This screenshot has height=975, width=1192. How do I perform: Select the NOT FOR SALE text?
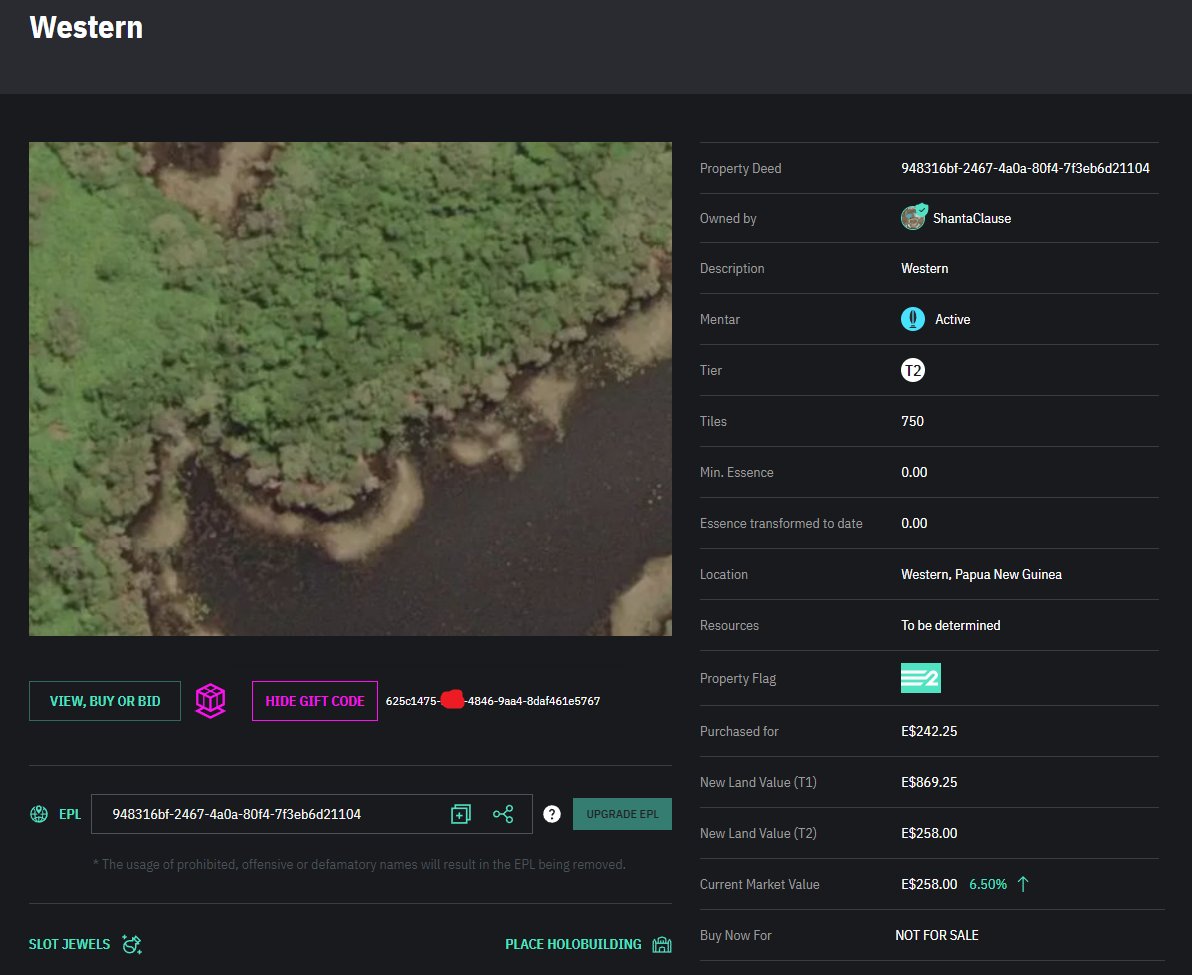937,935
